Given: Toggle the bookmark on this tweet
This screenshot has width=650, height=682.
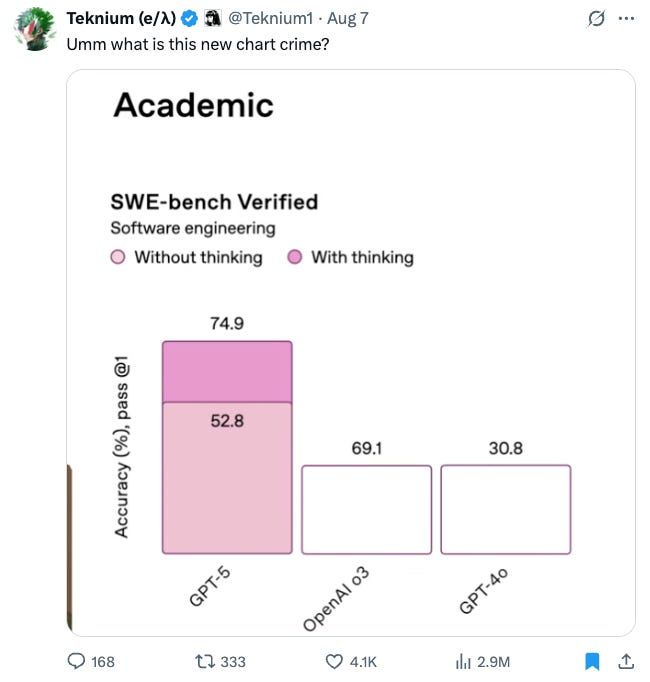Looking at the screenshot, I should (593, 661).
